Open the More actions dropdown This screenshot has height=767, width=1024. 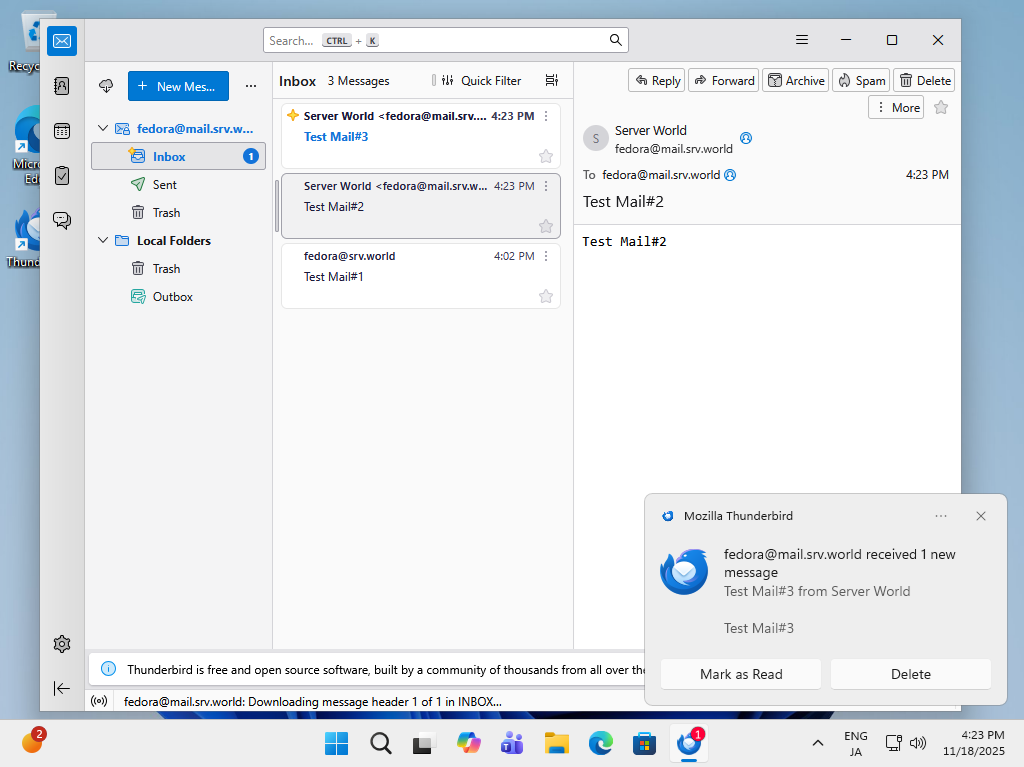tap(896, 107)
